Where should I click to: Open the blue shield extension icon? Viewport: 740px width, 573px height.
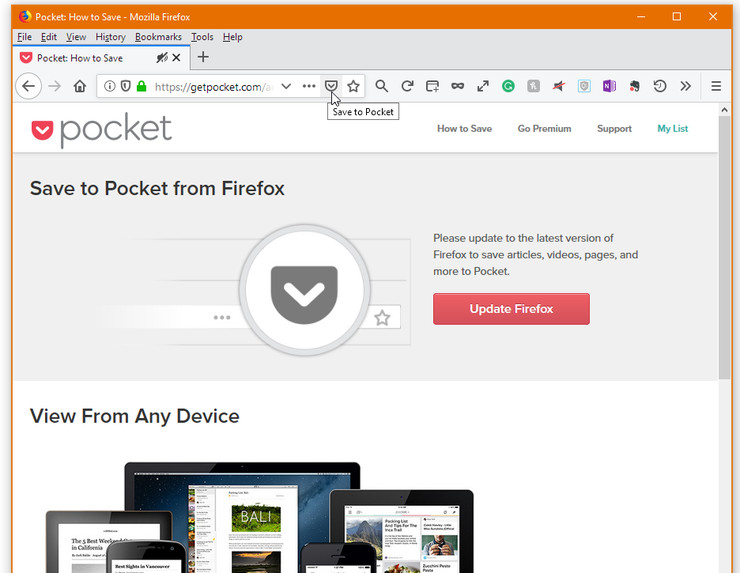pyautogui.click(x=584, y=86)
